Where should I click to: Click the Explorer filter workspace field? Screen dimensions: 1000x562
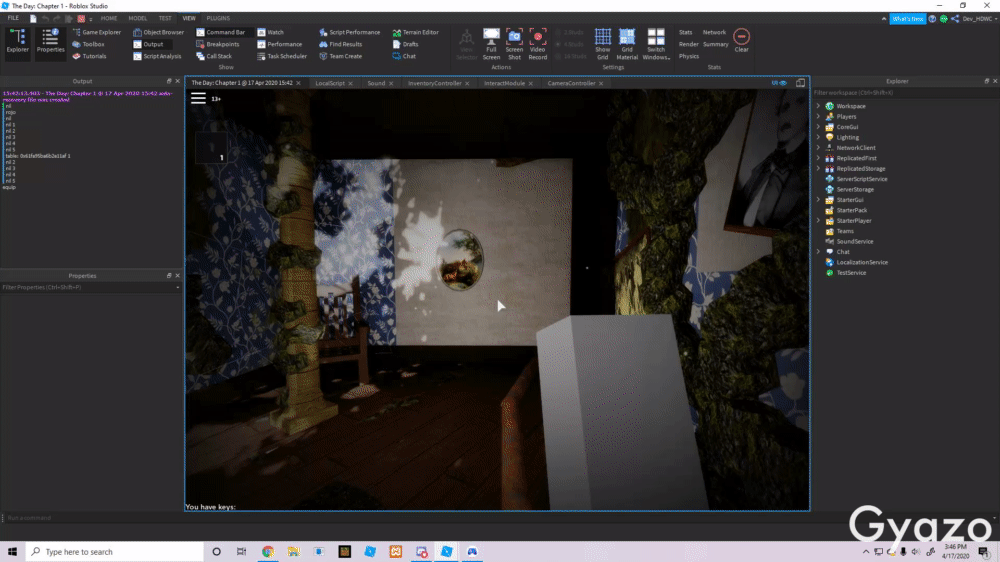pyautogui.click(x=905, y=93)
